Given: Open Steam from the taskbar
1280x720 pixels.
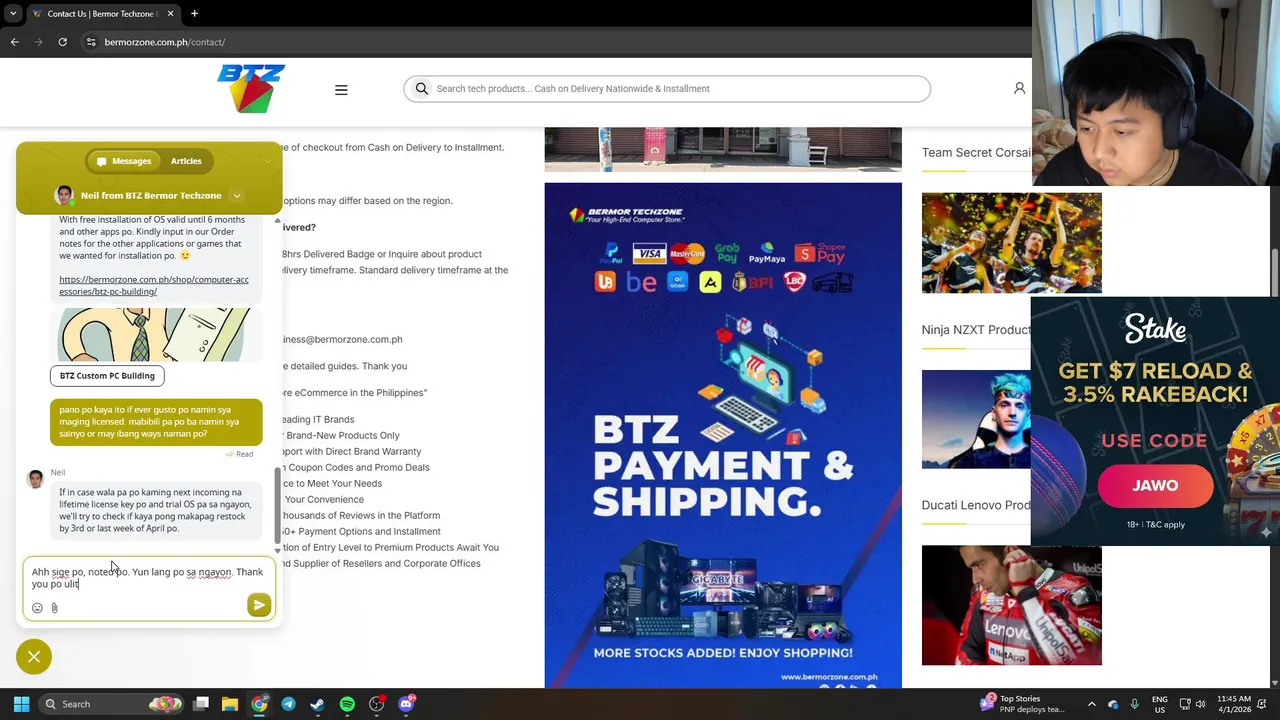Looking at the screenshot, I should [x=317, y=704].
